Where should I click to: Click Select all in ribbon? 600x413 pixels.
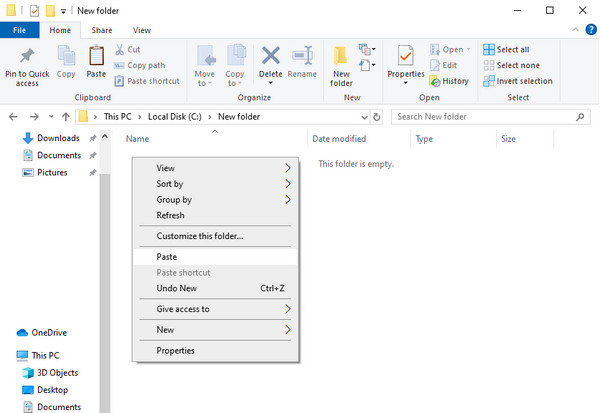click(506, 49)
